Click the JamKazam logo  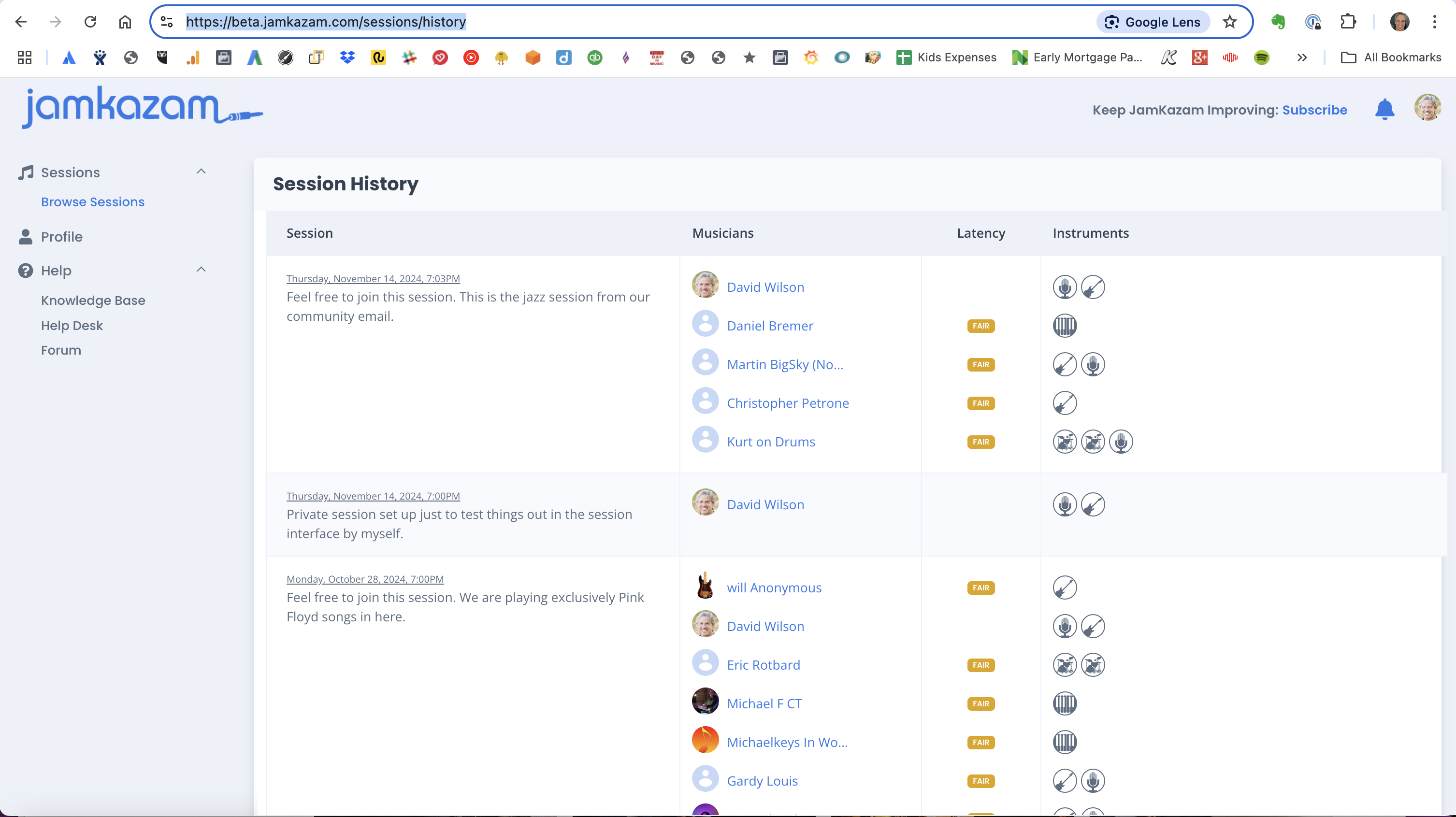[x=141, y=107]
